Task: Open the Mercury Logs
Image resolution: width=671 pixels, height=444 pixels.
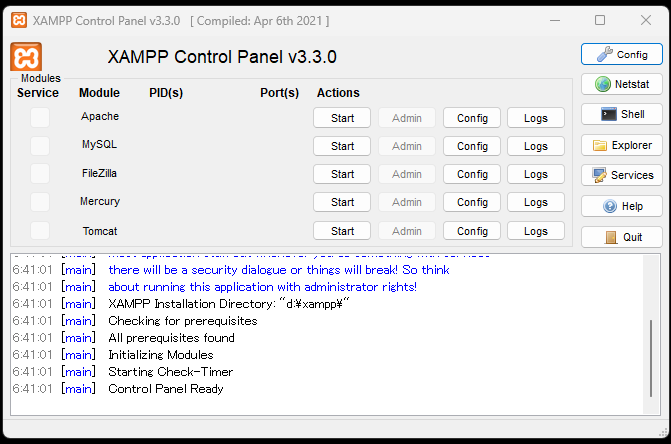Action: (535, 202)
